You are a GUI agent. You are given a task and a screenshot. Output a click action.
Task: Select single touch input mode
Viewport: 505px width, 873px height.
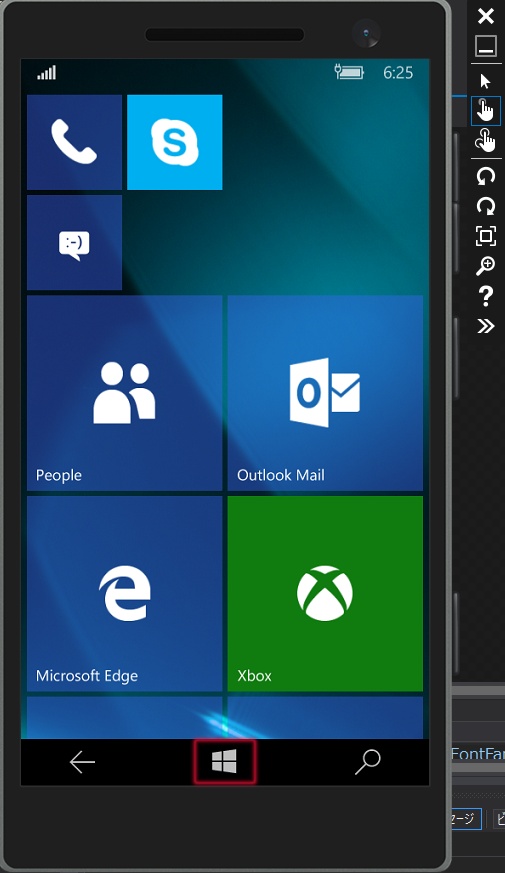pos(486,110)
